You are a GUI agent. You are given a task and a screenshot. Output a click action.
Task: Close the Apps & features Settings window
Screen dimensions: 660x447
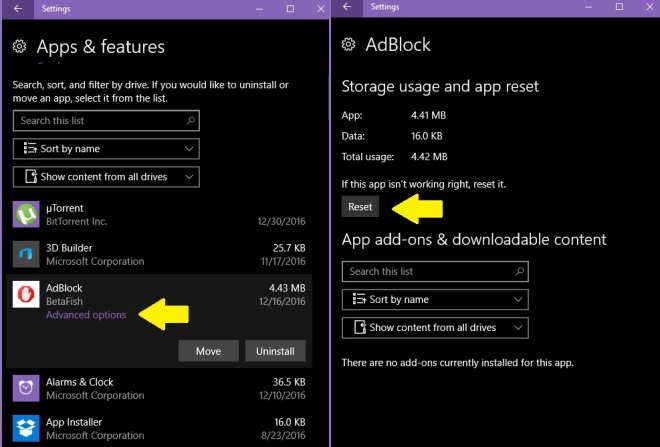pos(321,9)
